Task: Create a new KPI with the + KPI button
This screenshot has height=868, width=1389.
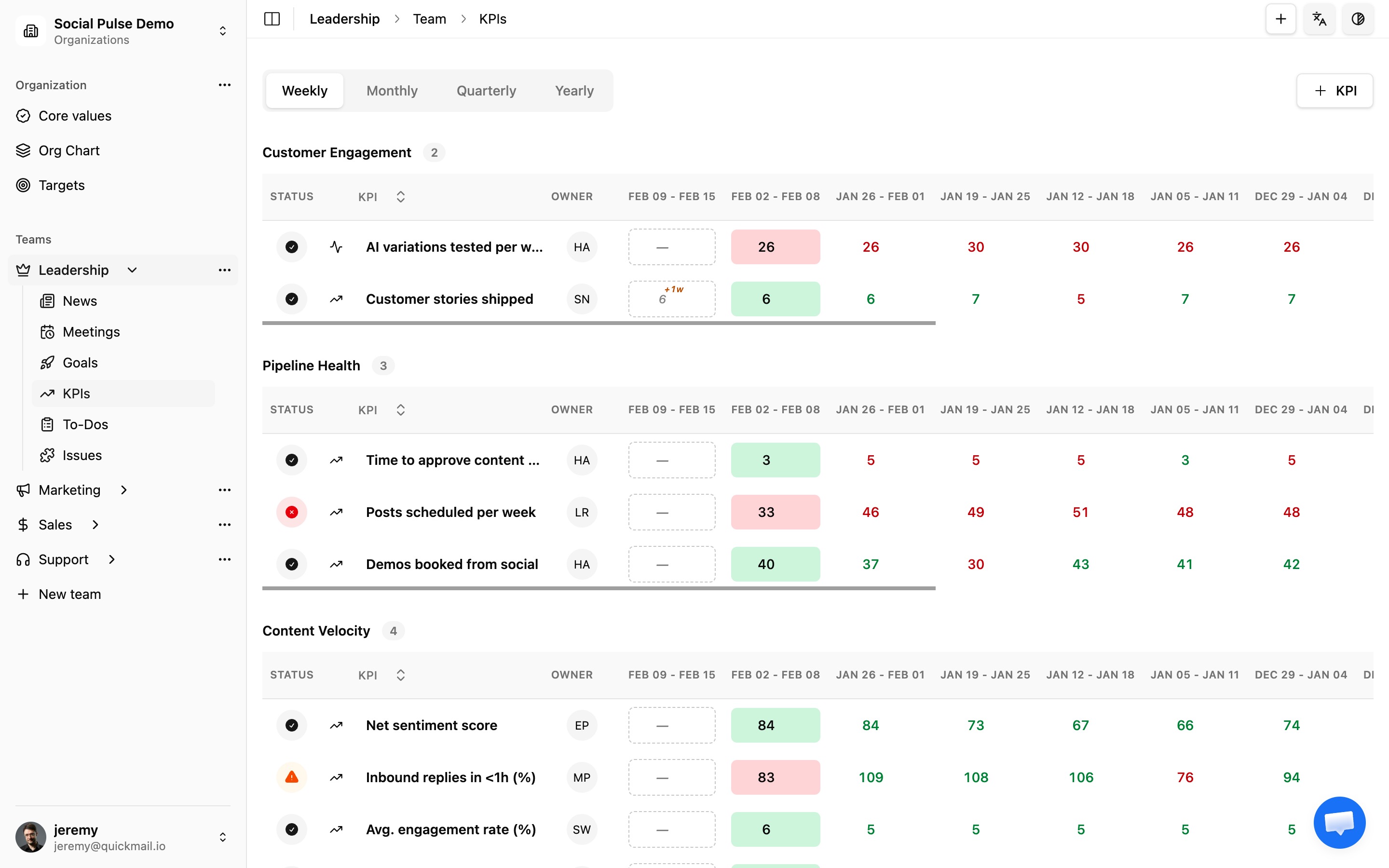Action: [x=1335, y=90]
